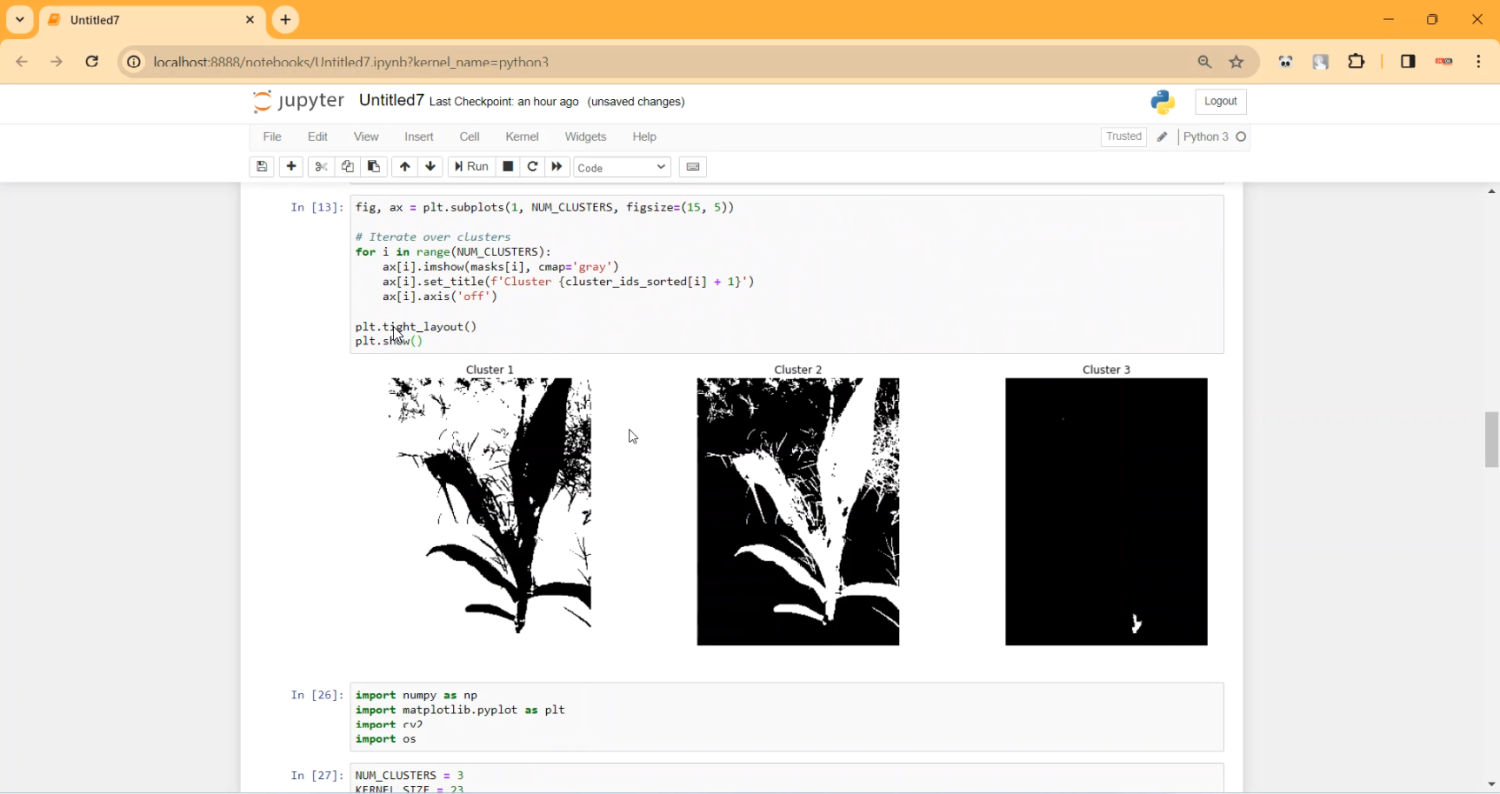Copy selected cells in the toolbar
Viewport: 1500px width, 794px height.
(347, 167)
